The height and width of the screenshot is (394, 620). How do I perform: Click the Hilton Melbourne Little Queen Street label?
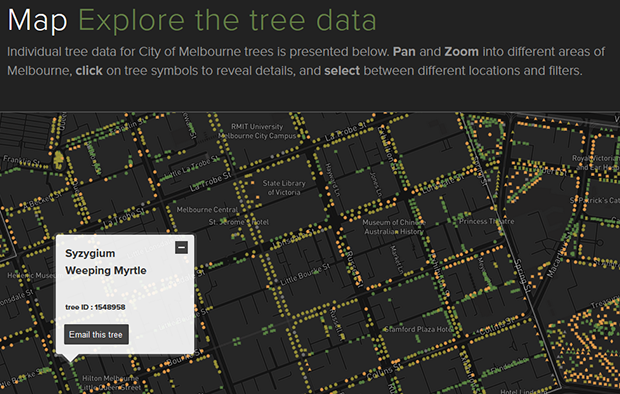pyautogui.click(x=110, y=383)
